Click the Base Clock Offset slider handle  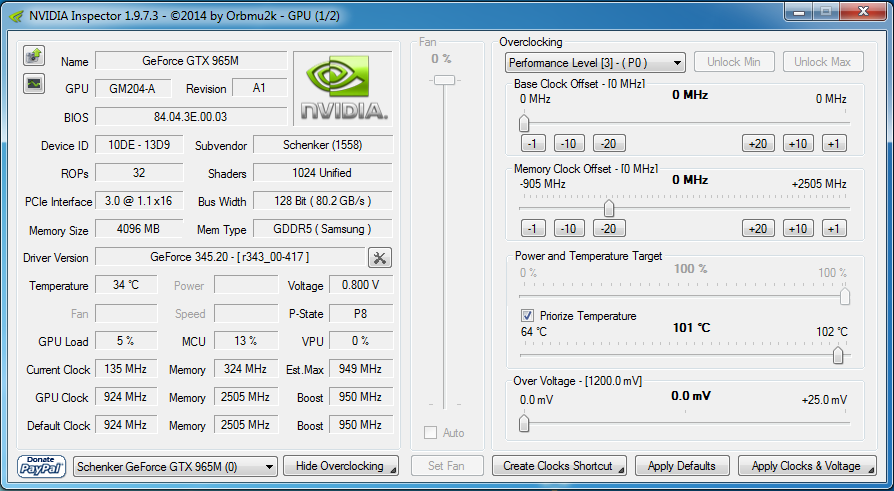click(x=524, y=123)
